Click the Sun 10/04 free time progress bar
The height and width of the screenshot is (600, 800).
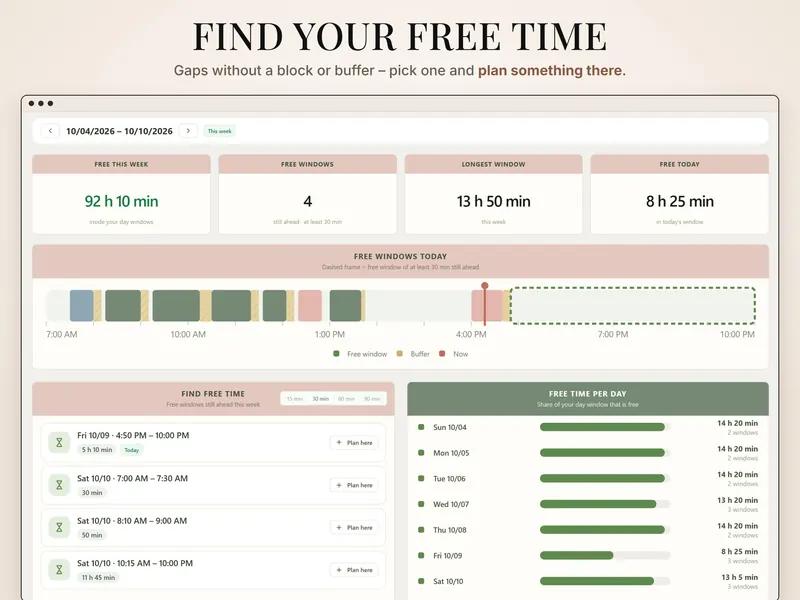(x=605, y=427)
